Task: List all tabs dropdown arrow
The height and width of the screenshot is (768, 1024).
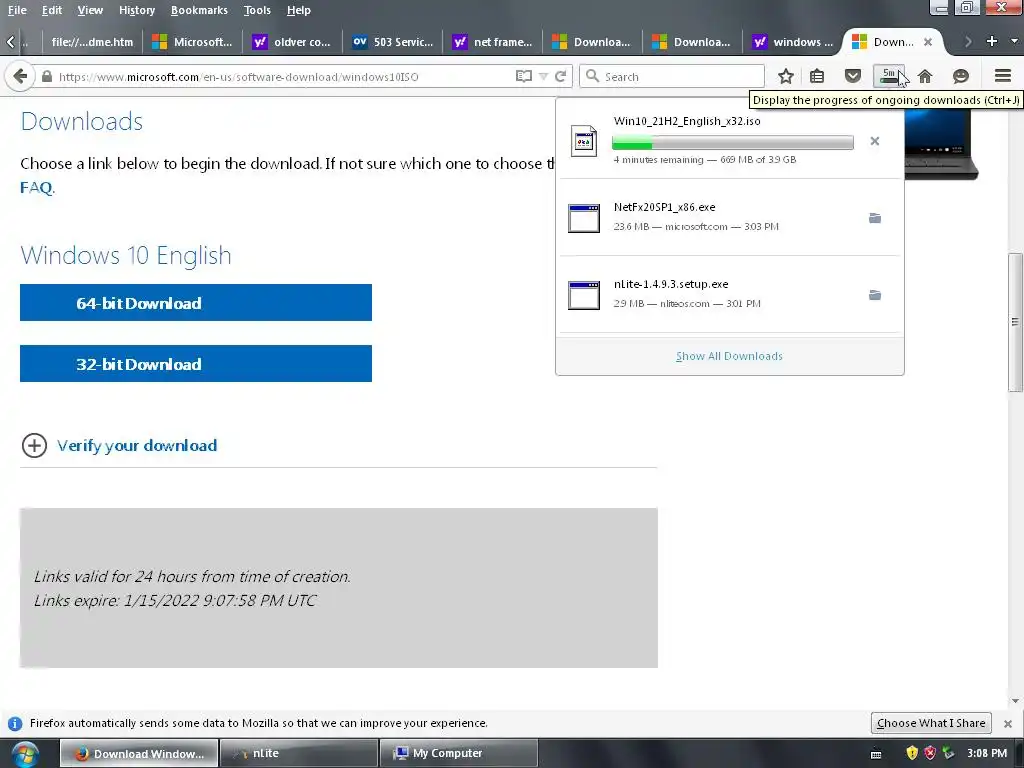Action: pyautogui.click(x=1014, y=41)
